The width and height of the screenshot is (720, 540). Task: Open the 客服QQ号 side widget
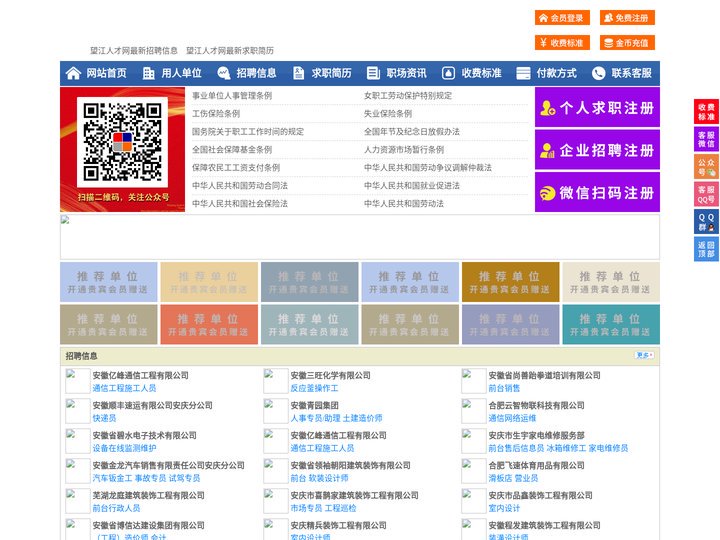point(706,194)
